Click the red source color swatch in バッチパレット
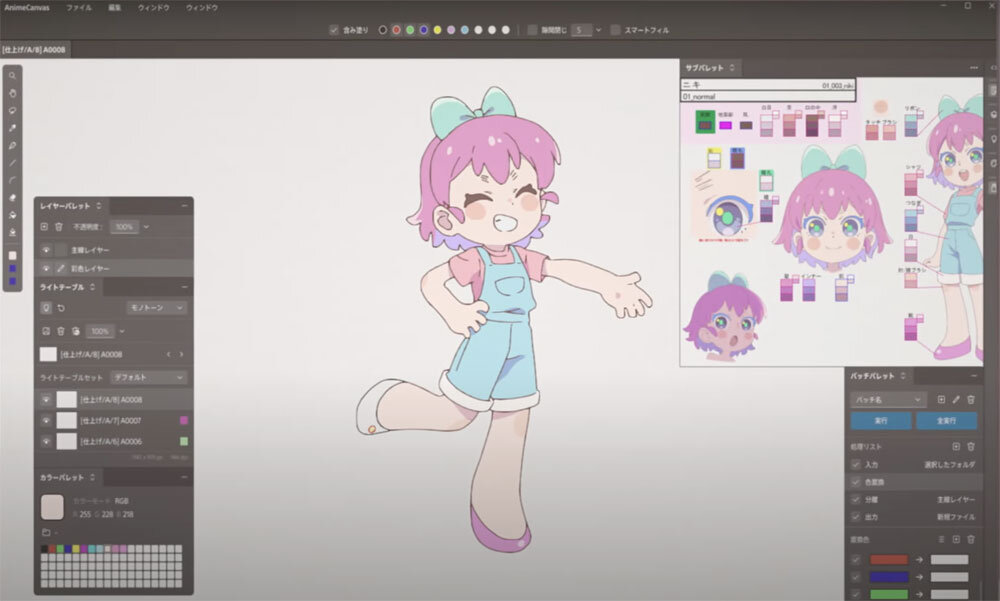Screen dimensions: 1000x601 point(887,560)
